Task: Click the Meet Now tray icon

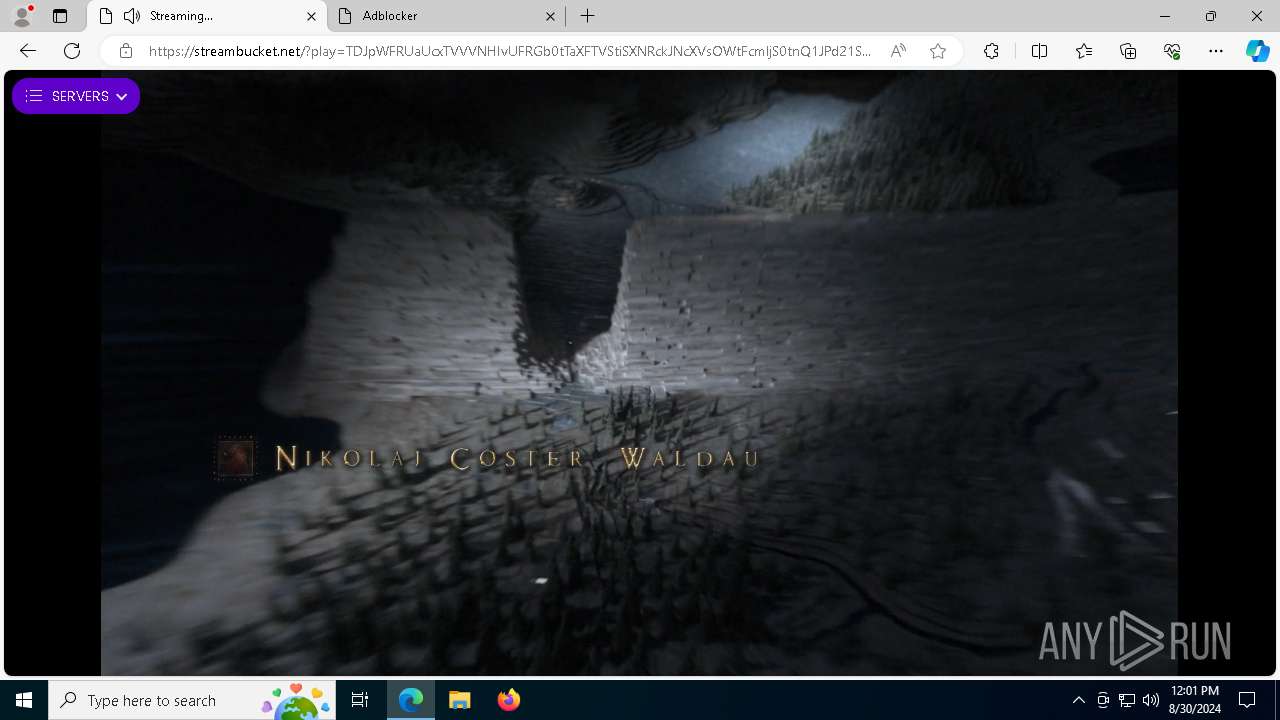Action: click(x=1103, y=700)
